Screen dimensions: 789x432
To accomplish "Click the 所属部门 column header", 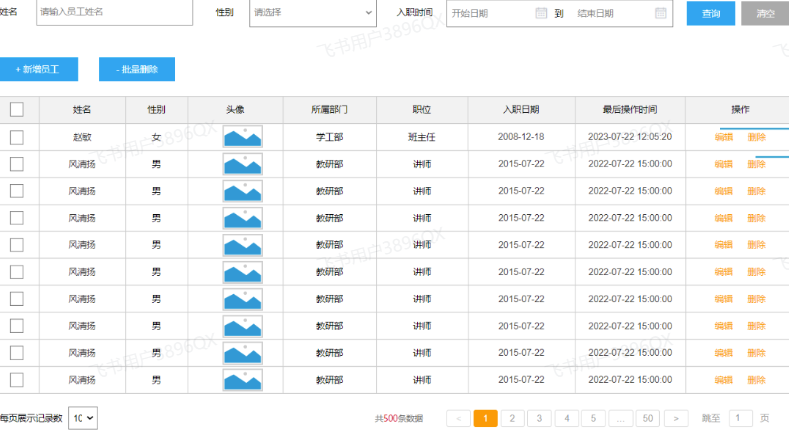I will point(329,110).
